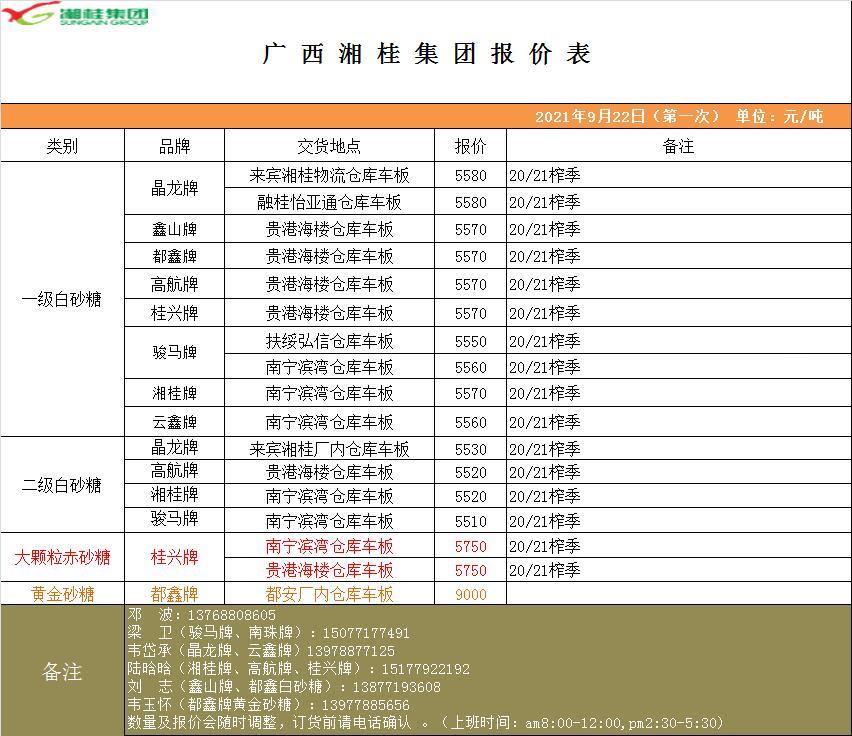Image resolution: width=852 pixels, height=736 pixels.
Task: Click the 来宾湘桂物流仓库车板 delivery cell
Action: click(x=329, y=175)
